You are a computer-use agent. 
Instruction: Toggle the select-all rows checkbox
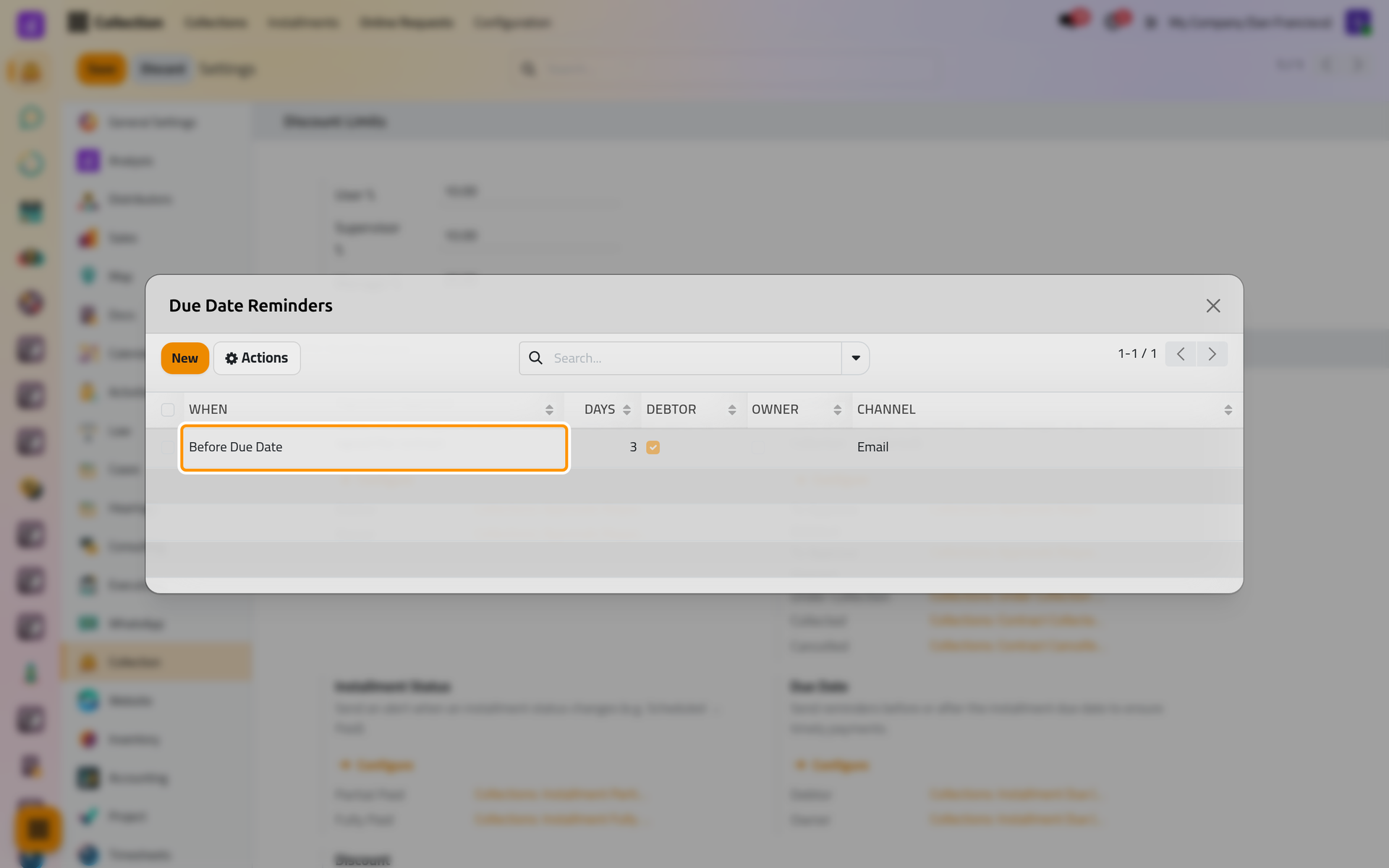pos(168,410)
